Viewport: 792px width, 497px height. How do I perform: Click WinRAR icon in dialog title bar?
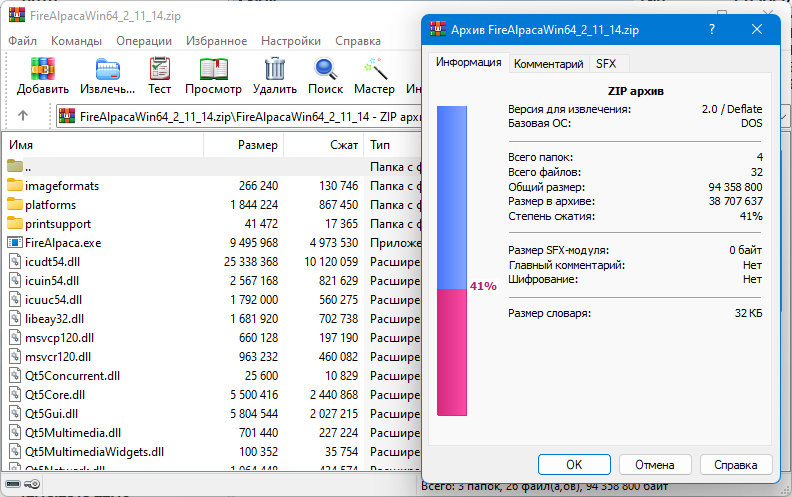(438, 29)
